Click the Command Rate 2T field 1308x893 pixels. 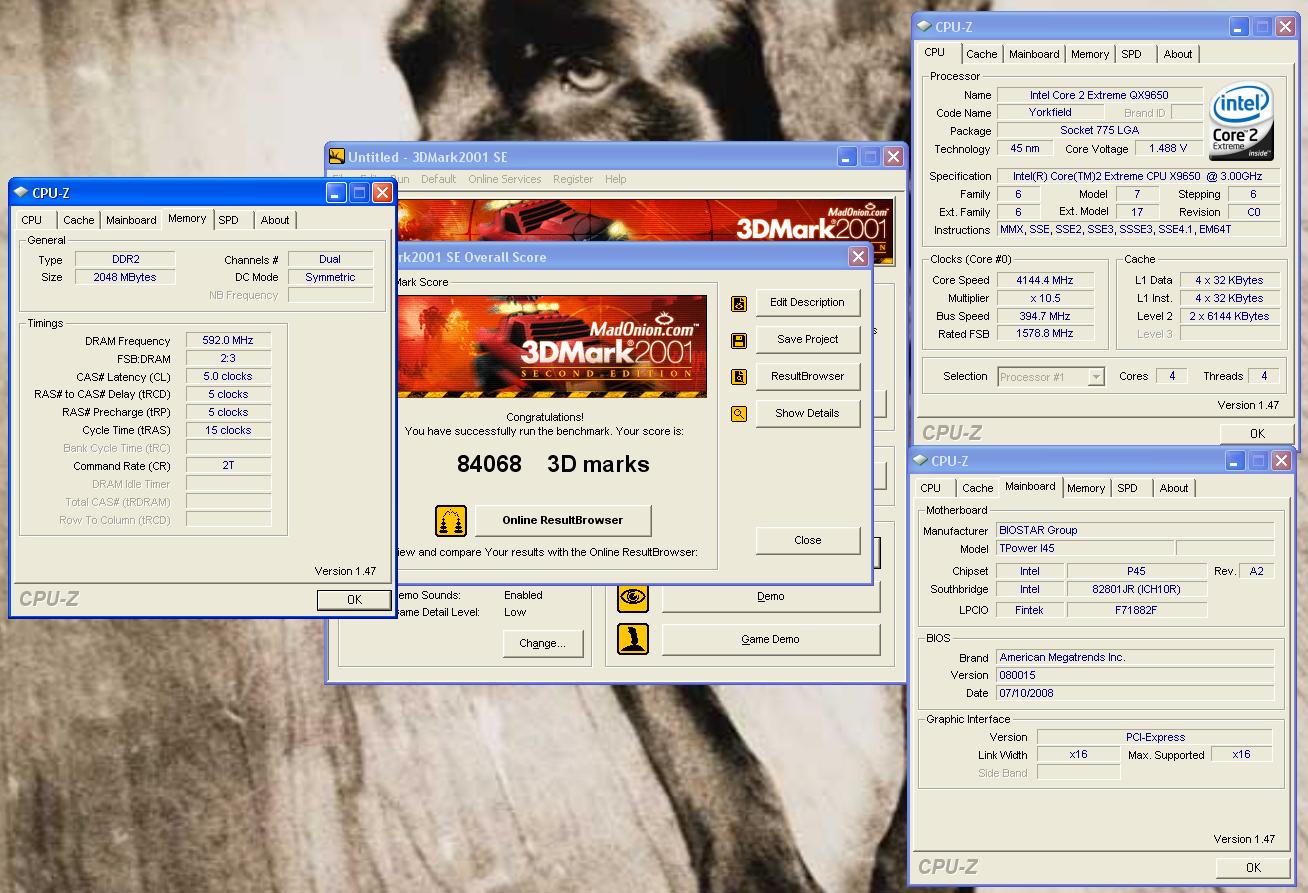tap(228, 466)
